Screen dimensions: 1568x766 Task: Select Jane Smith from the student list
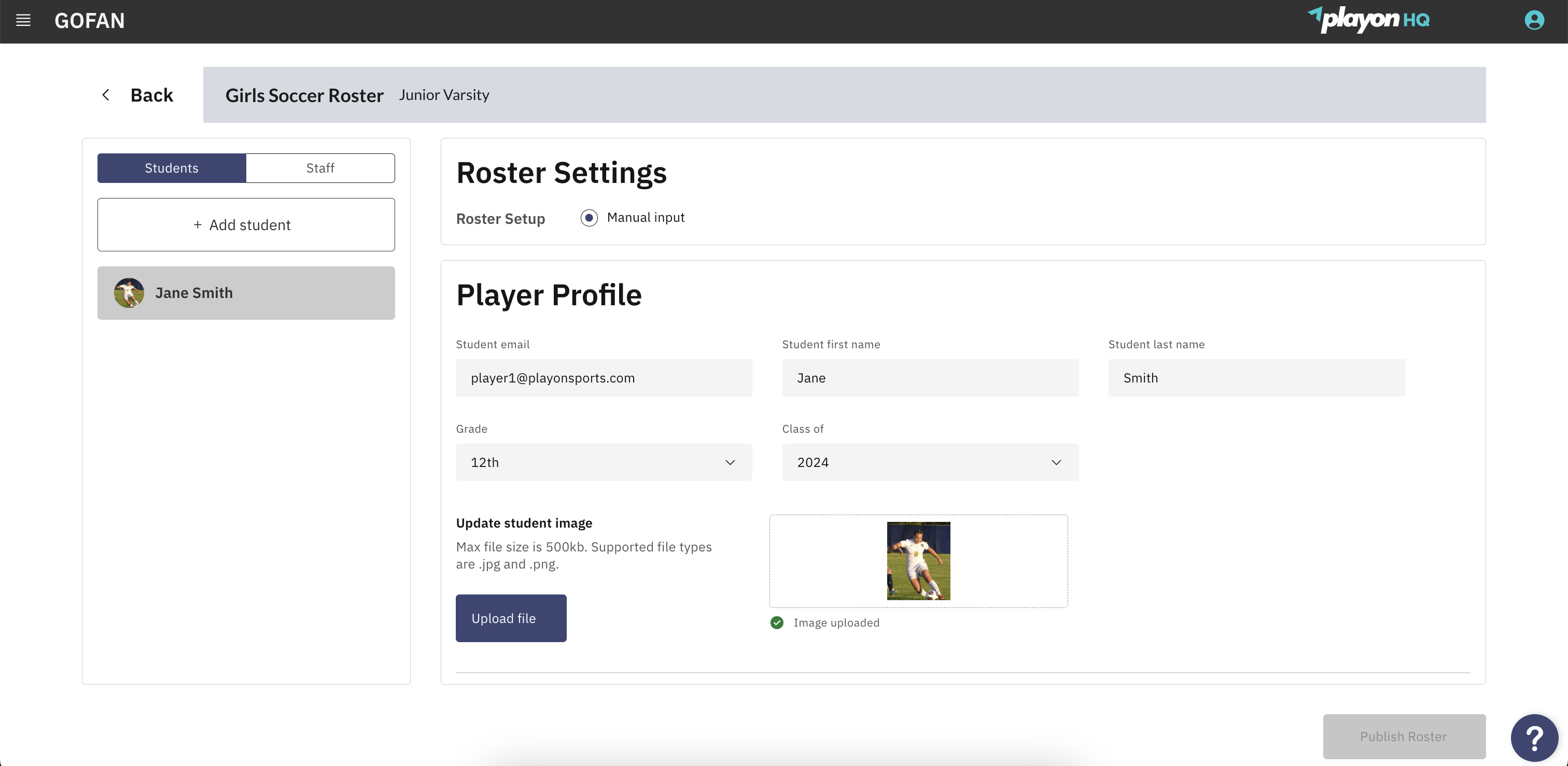(246, 293)
